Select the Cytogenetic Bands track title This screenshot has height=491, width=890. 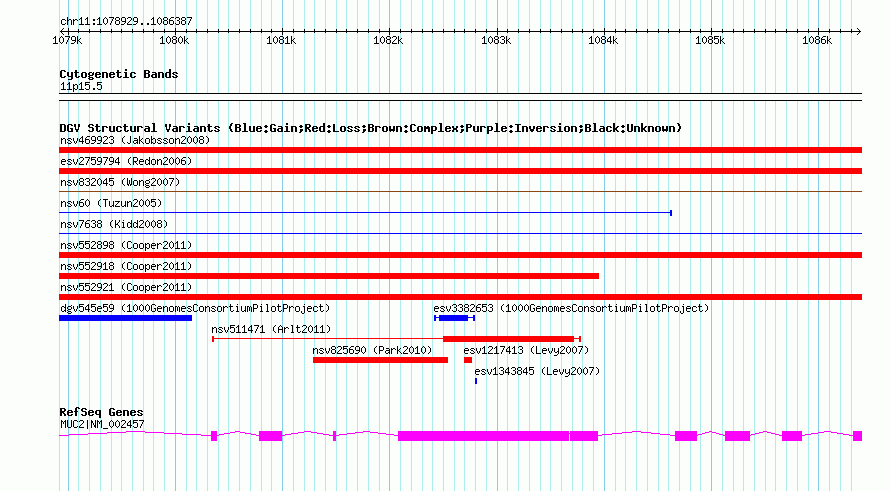pyautogui.click(x=119, y=74)
